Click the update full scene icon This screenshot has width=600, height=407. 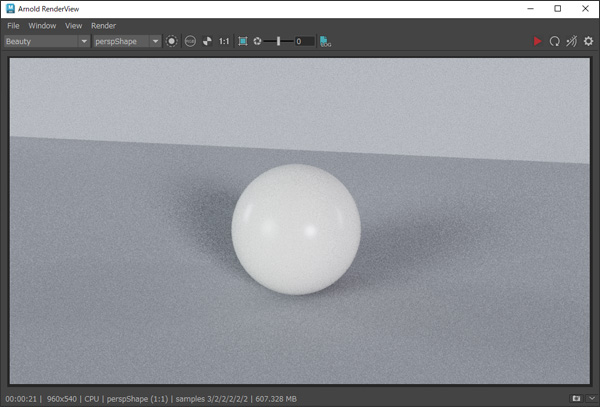click(x=571, y=41)
